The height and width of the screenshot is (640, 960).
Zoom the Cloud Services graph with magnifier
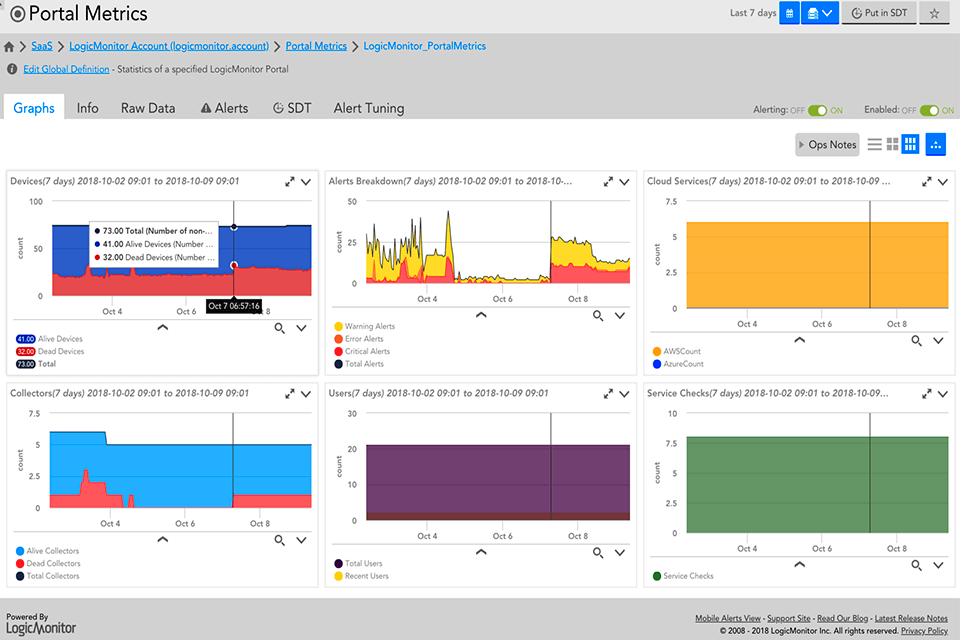pyautogui.click(x=917, y=341)
